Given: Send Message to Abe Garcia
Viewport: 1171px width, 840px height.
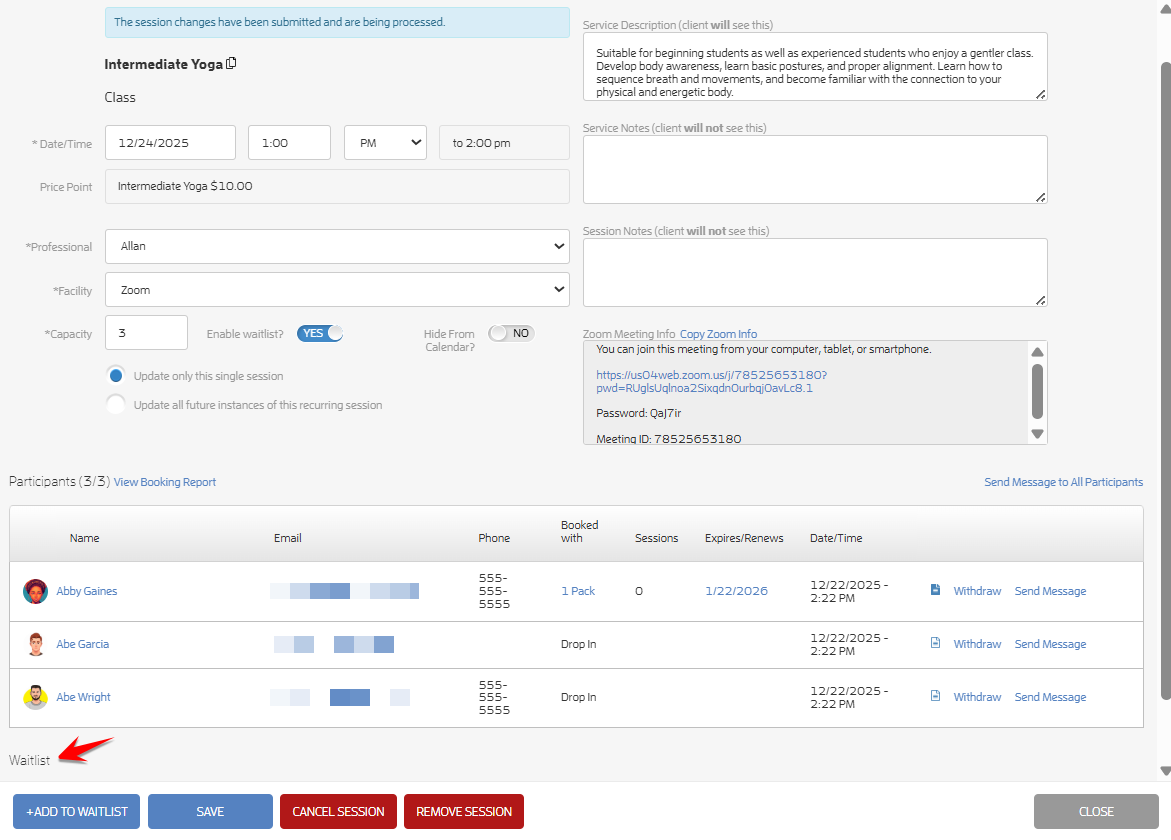Looking at the screenshot, I should point(1050,644).
